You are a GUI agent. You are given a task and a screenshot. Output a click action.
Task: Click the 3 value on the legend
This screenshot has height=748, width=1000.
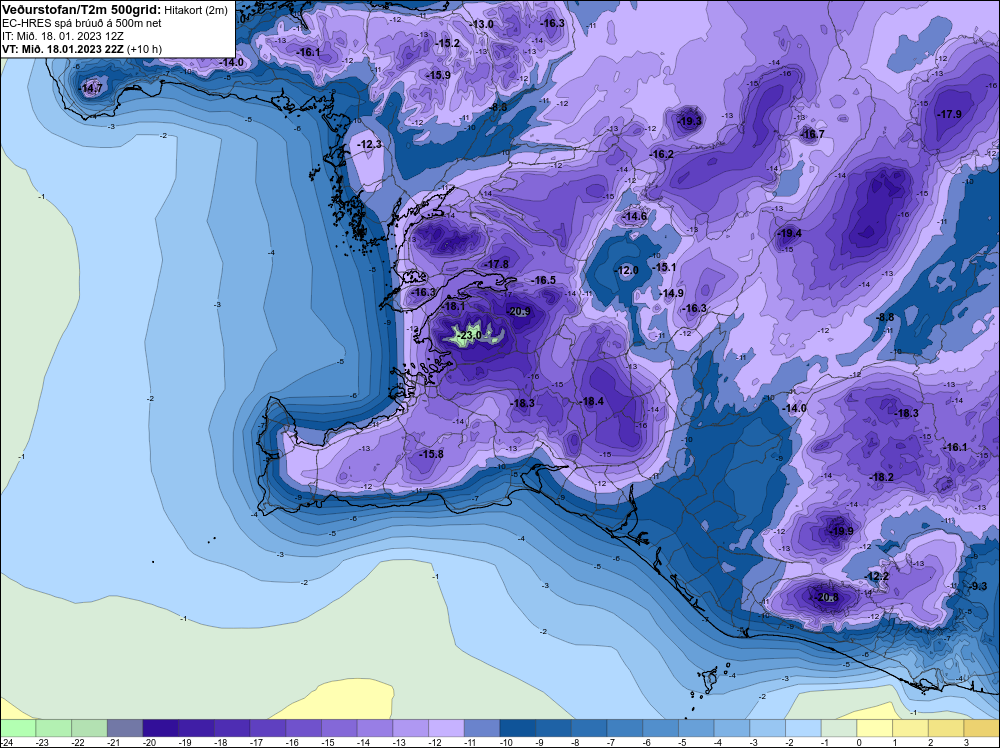(x=966, y=742)
